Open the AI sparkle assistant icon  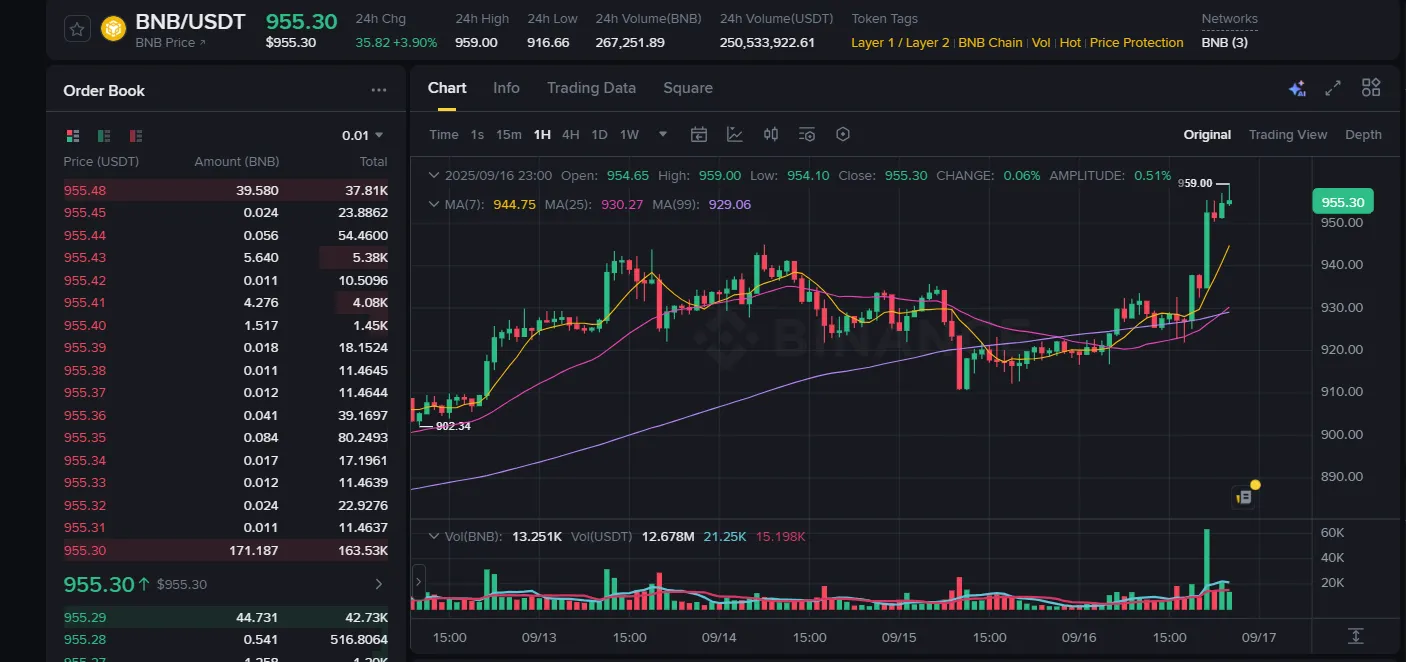[x=1297, y=88]
